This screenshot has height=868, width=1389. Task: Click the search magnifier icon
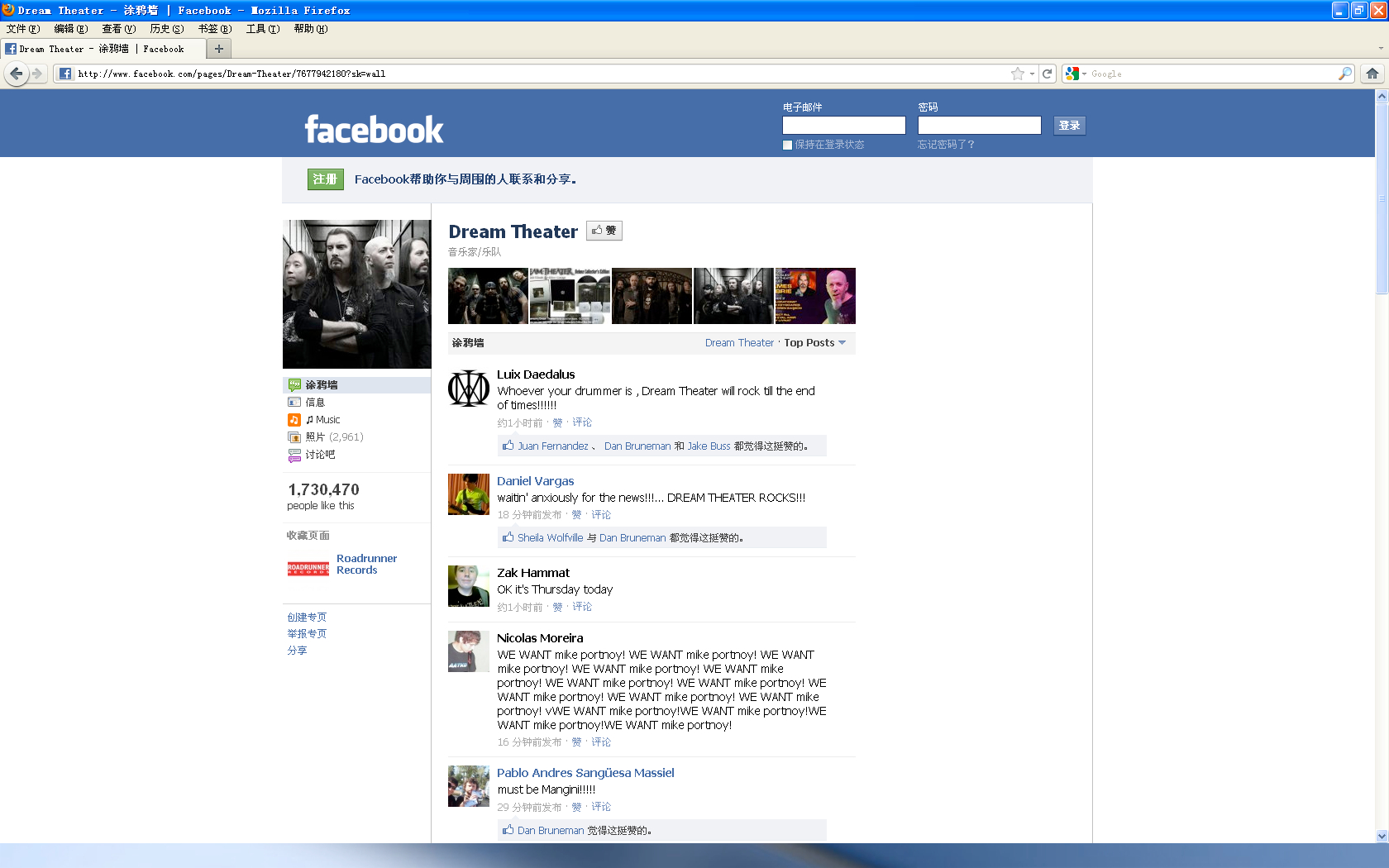(1345, 74)
